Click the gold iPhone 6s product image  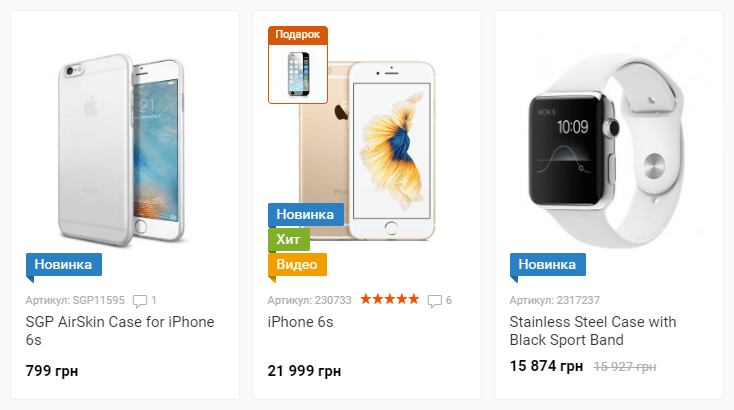point(368,151)
